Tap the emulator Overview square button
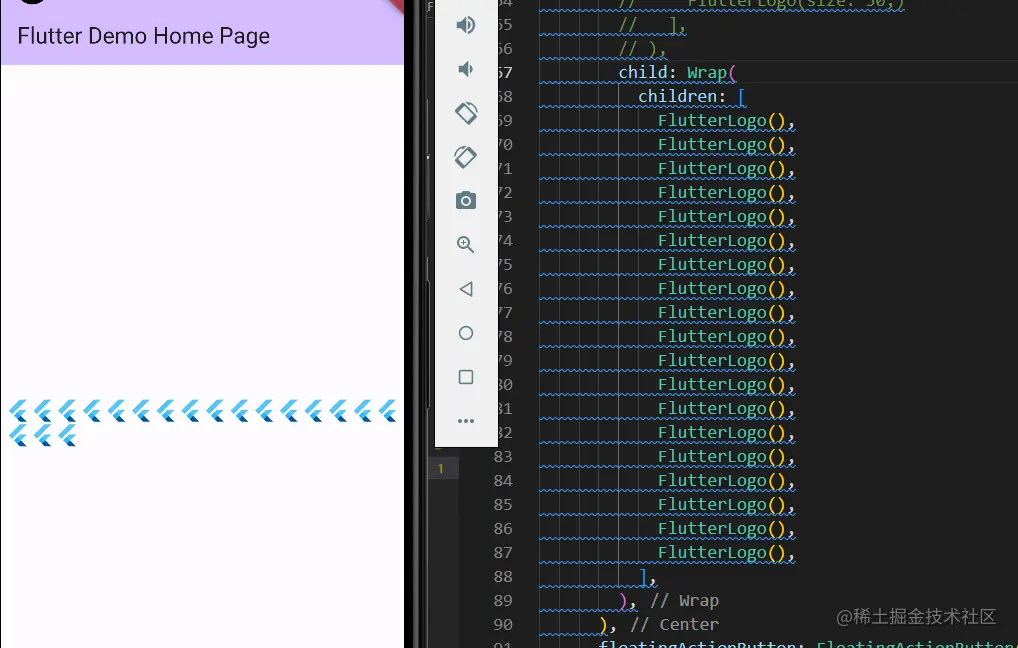The image size is (1018, 648). point(466,377)
